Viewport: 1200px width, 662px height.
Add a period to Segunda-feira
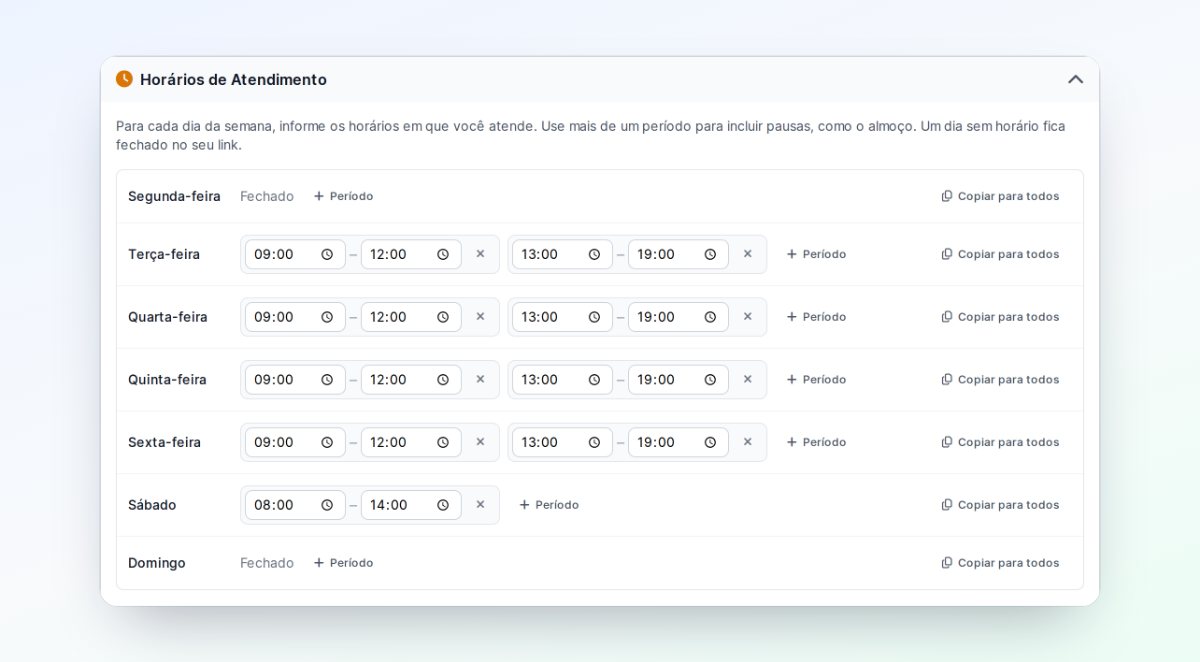343,196
